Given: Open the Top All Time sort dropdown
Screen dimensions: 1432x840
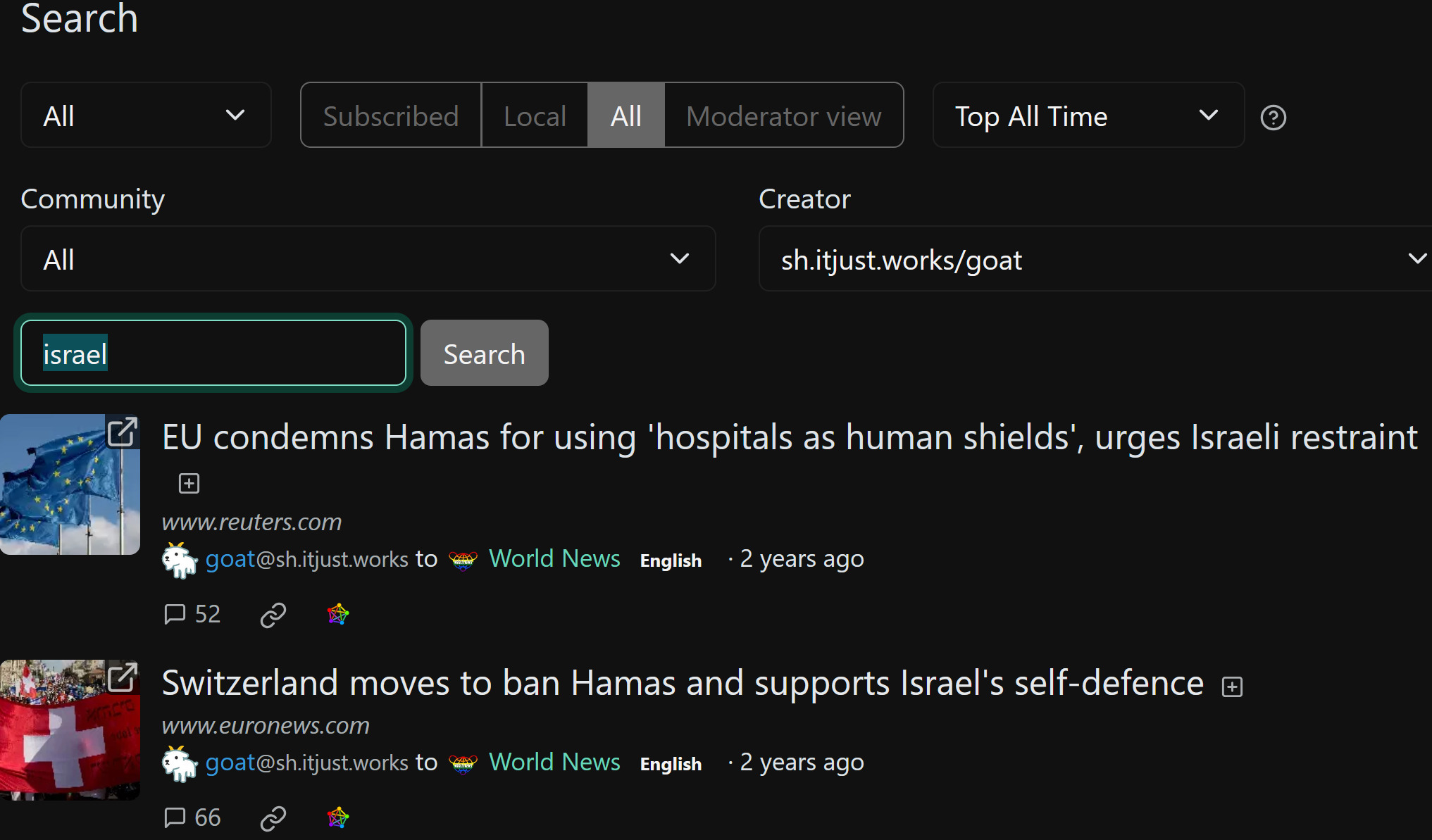Looking at the screenshot, I should tap(1088, 115).
